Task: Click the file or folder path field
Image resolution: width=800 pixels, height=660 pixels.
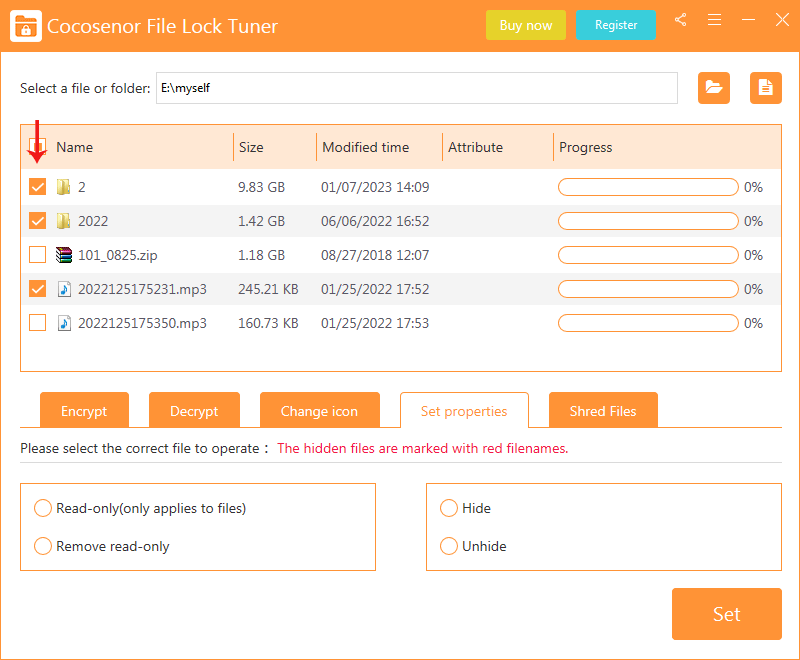Action: (x=417, y=88)
